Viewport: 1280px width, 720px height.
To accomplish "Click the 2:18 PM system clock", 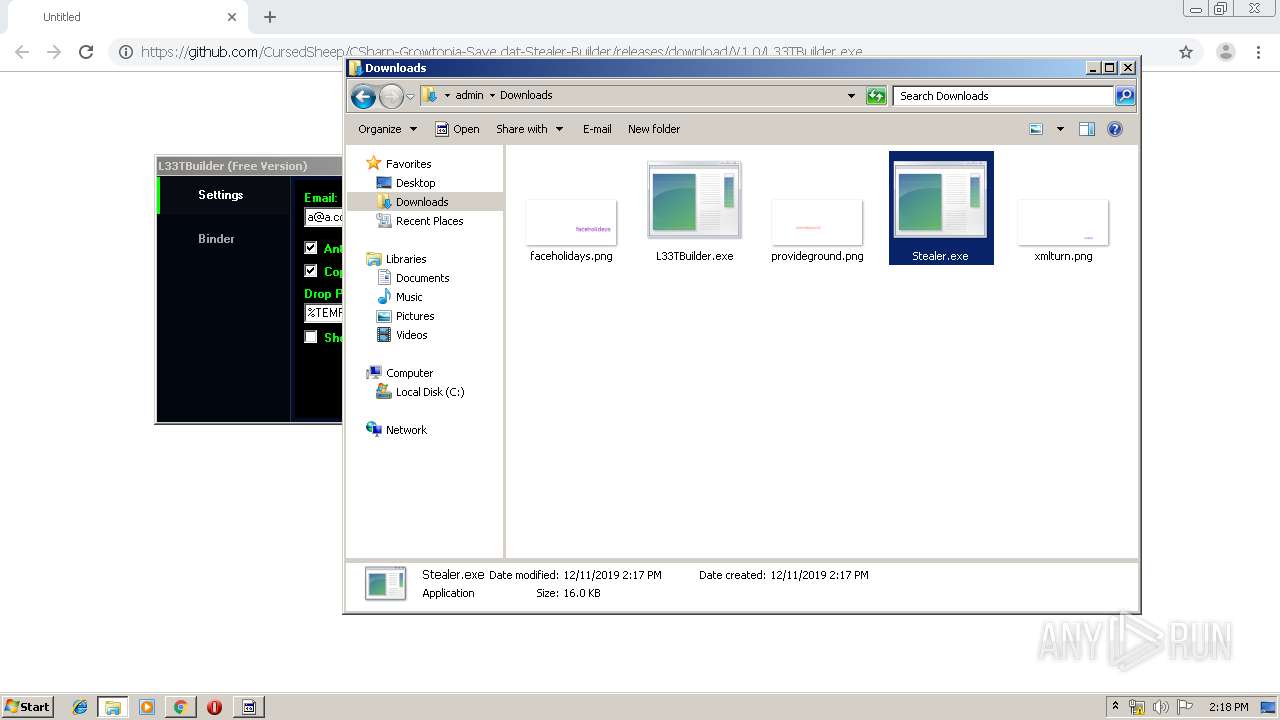I will (1229, 707).
